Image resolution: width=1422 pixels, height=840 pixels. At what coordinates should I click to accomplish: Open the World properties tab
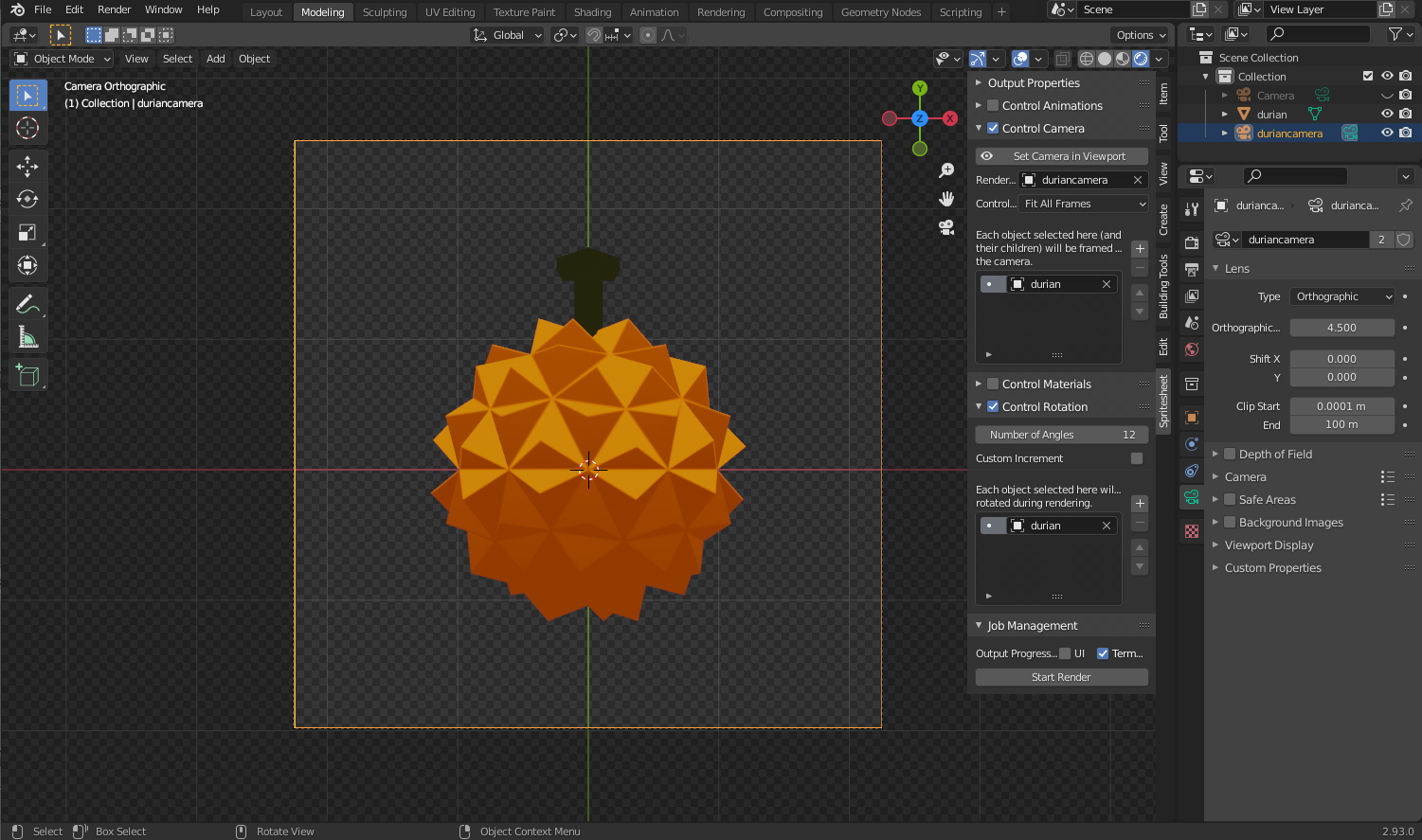point(1191,349)
